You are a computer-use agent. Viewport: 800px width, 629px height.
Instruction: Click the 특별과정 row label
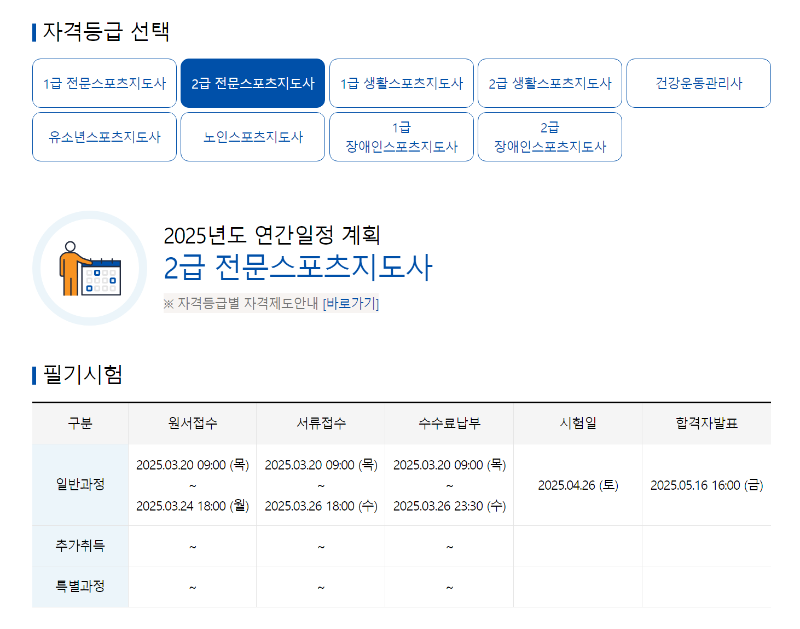point(80,587)
